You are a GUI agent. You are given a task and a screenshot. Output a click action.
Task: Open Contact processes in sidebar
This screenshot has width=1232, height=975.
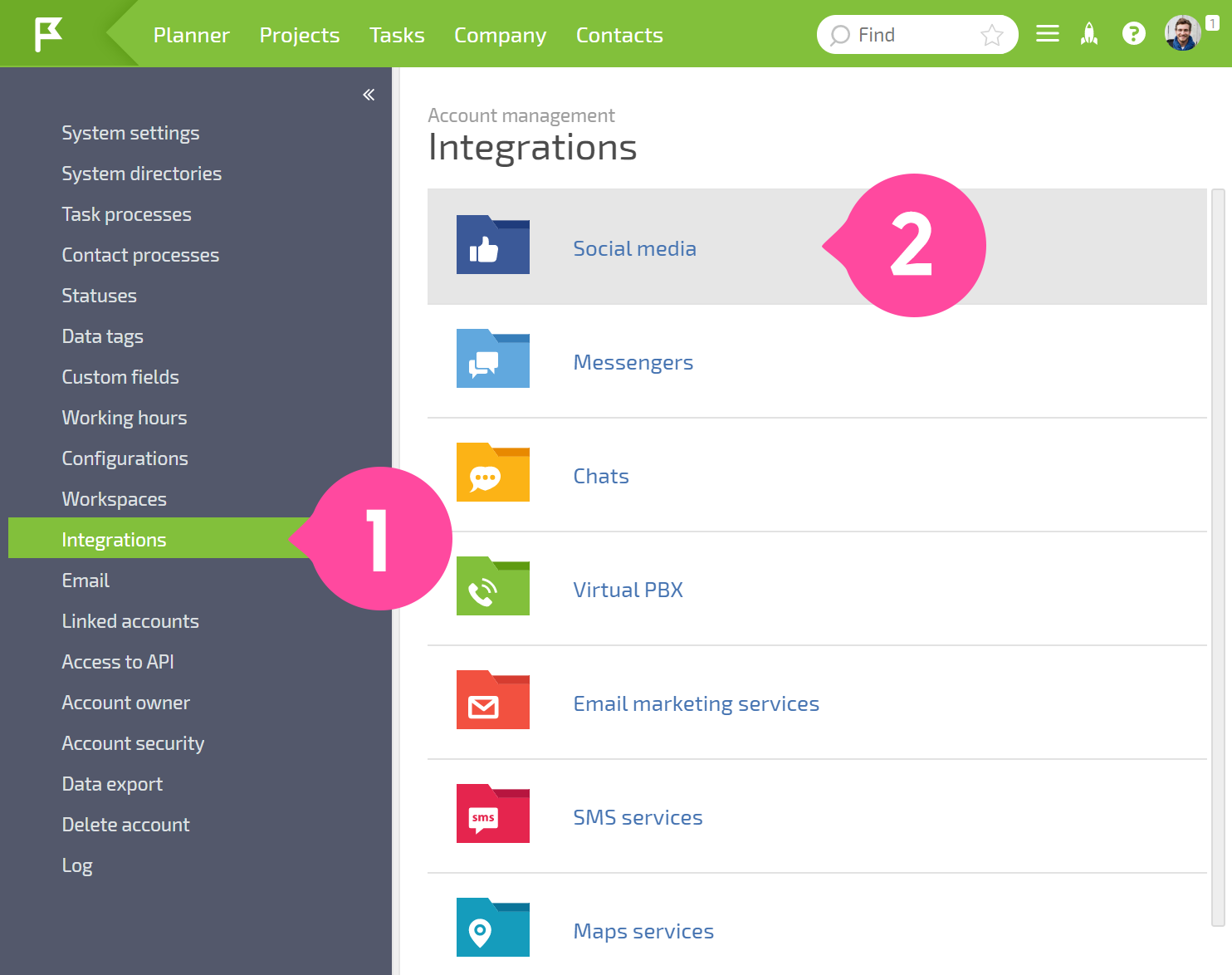141,255
